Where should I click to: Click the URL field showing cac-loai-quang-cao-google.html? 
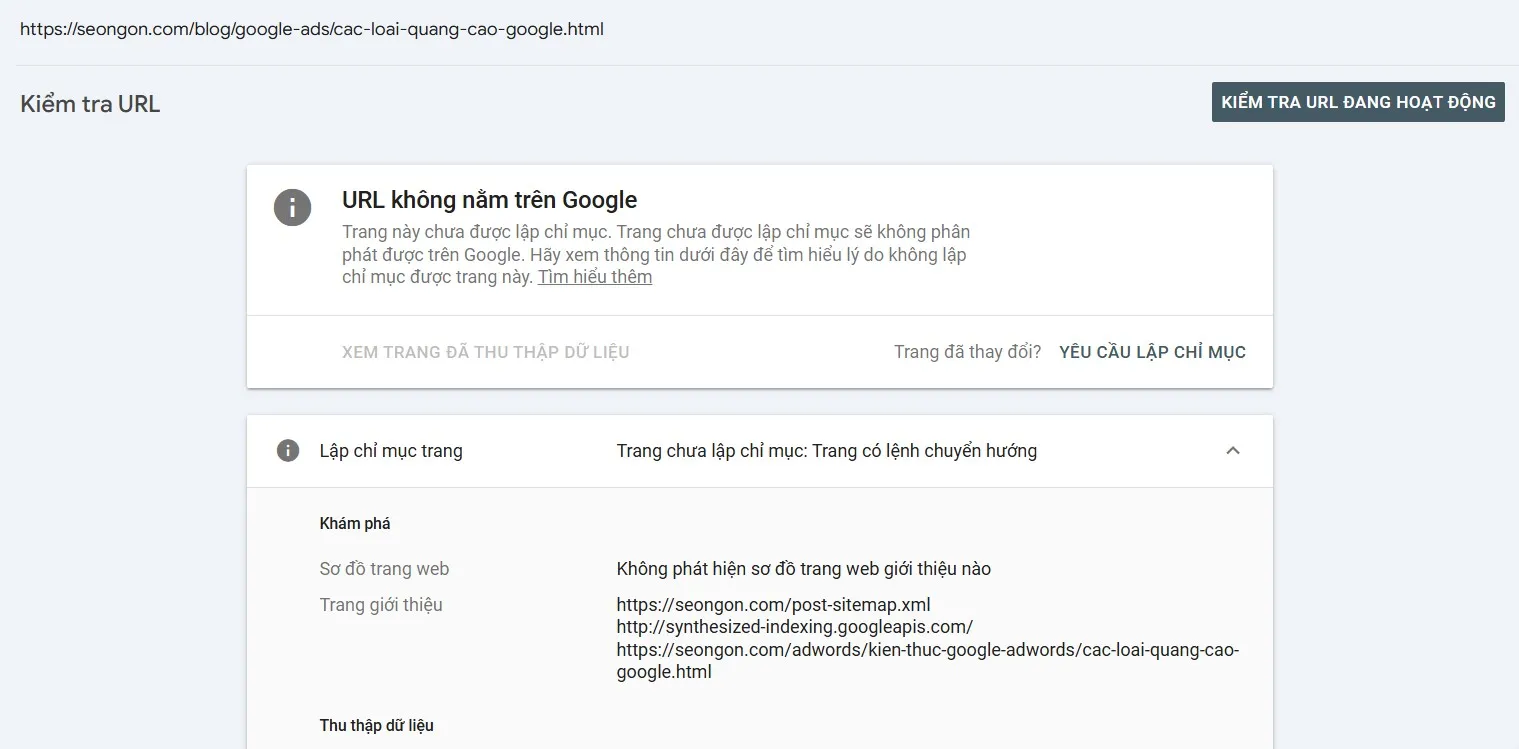pyautogui.click(x=311, y=29)
